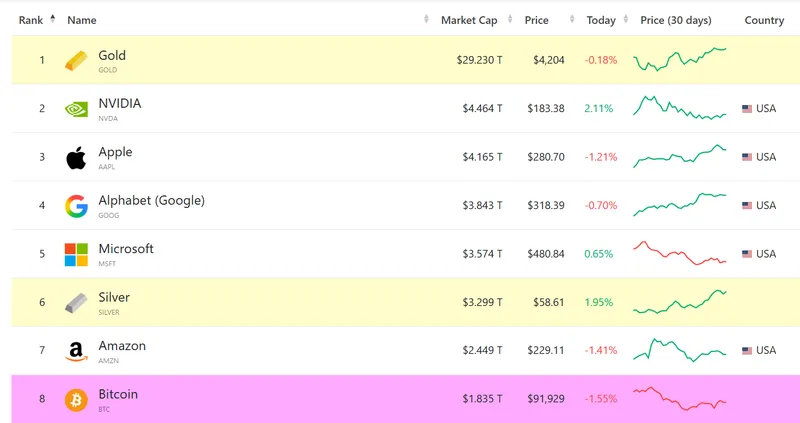Viewport: 800px width, 423px height.
Task: Click Bitcoin's 30-day price sparkline
Action: coord(680,399)
